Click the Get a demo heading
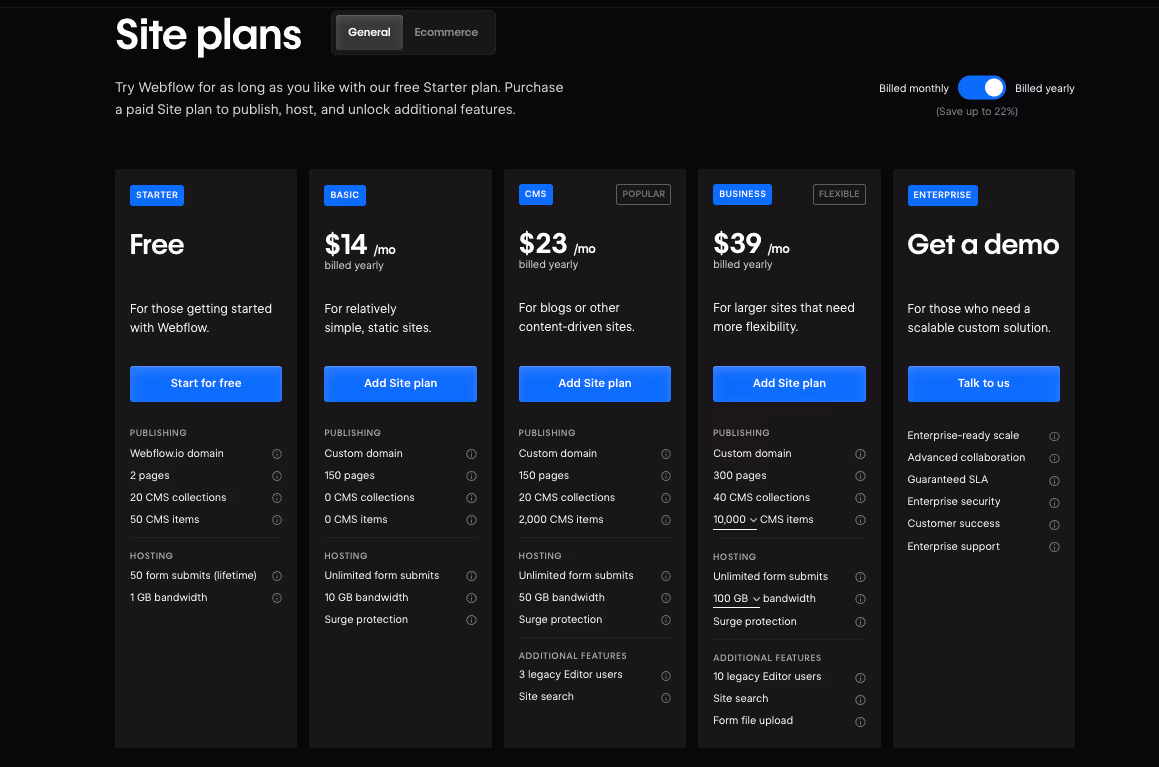 (983, 245)
